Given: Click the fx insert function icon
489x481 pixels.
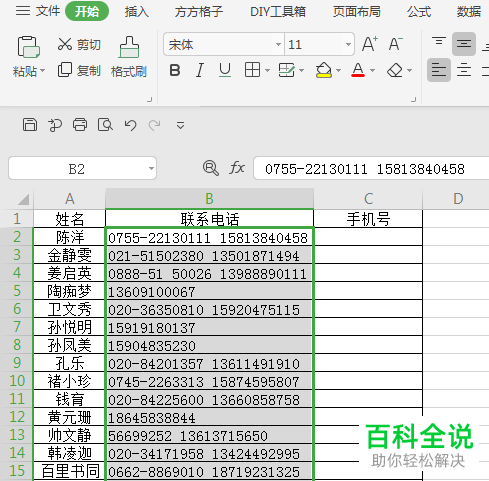Looking at the screenshot, I should [237, 168].
